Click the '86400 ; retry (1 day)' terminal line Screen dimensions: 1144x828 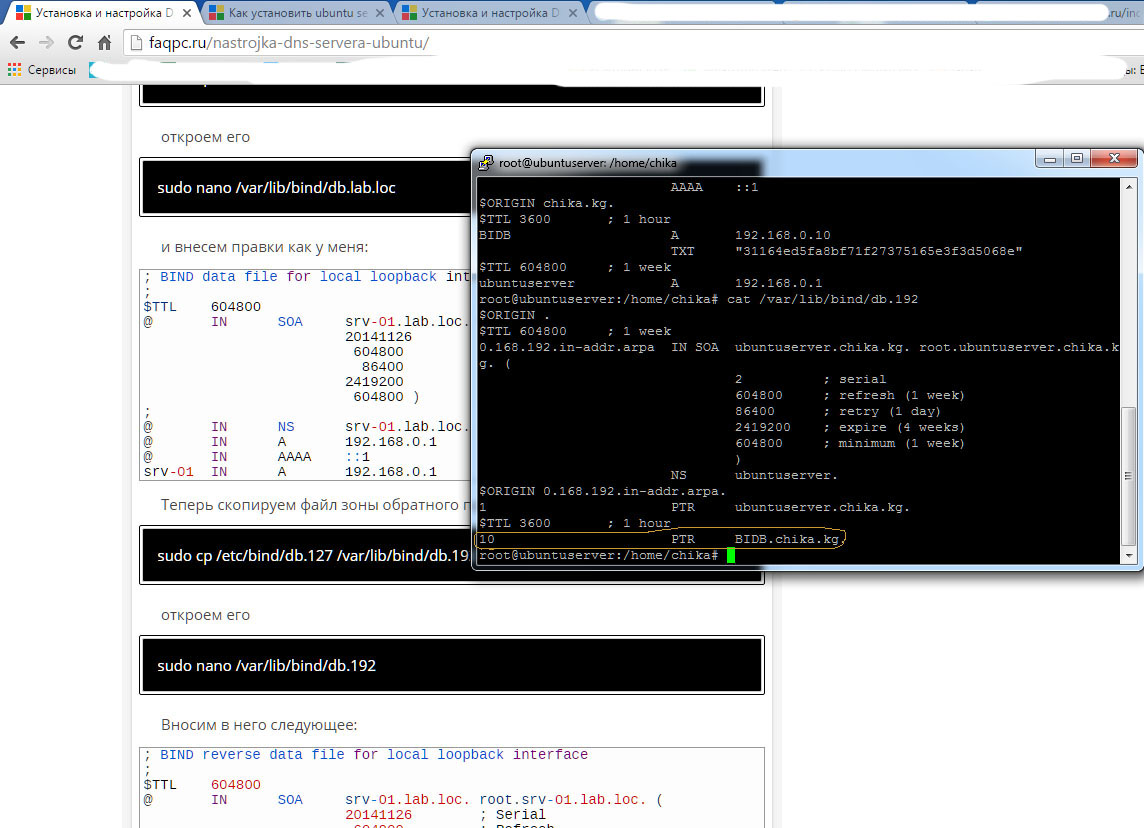[x=838, y=411]
